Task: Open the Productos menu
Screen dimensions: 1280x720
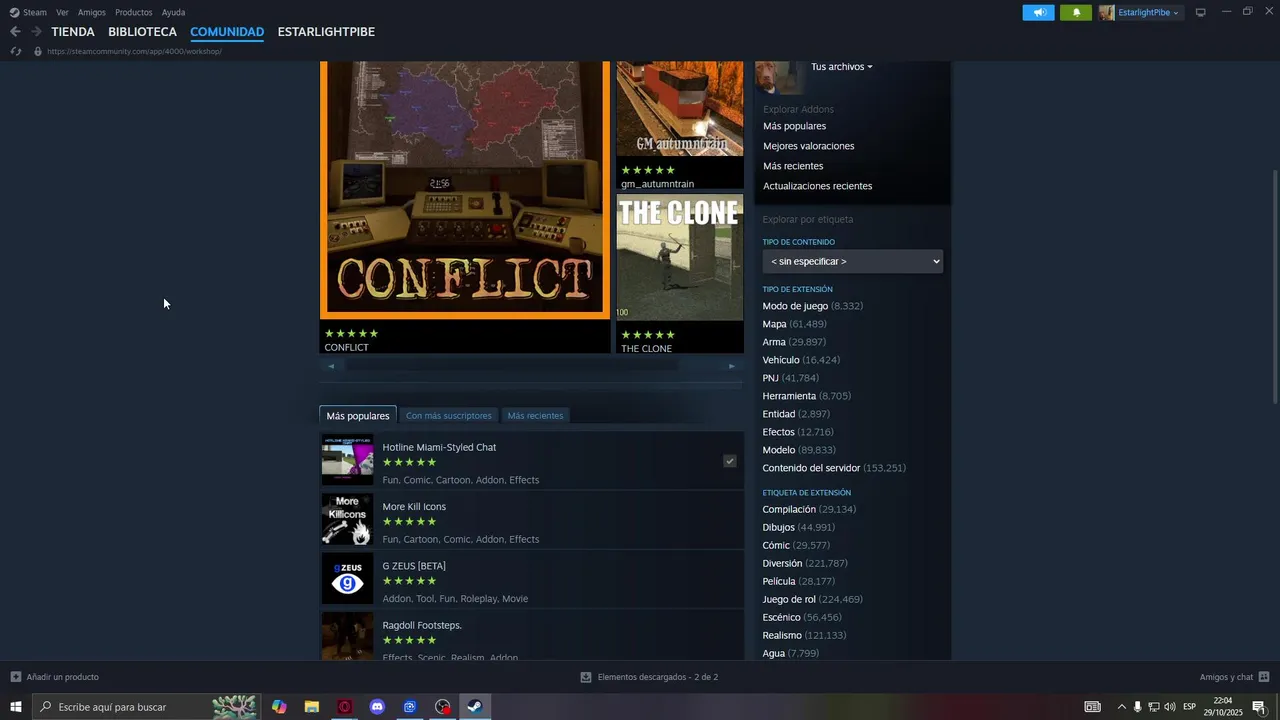Action: pos(134,12)
